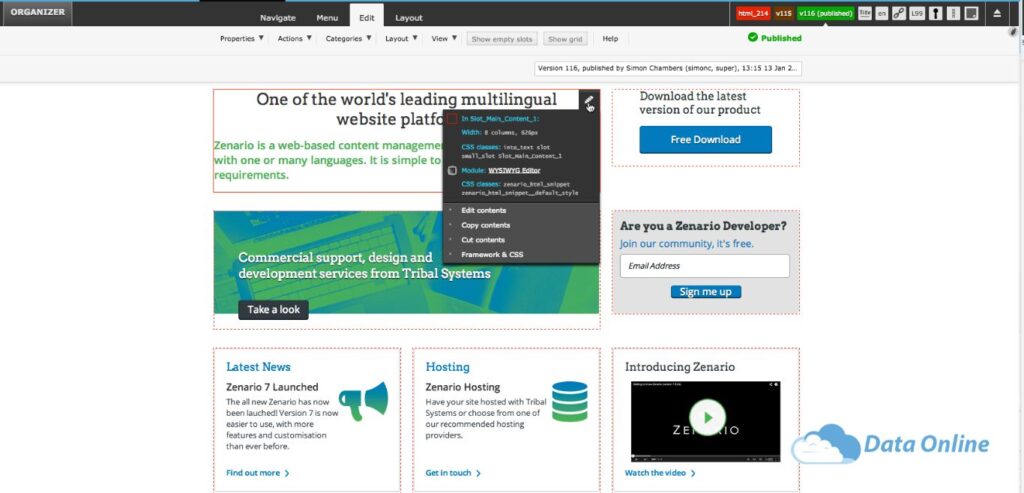Switch to the Layout tab

(x=409, y=18)
